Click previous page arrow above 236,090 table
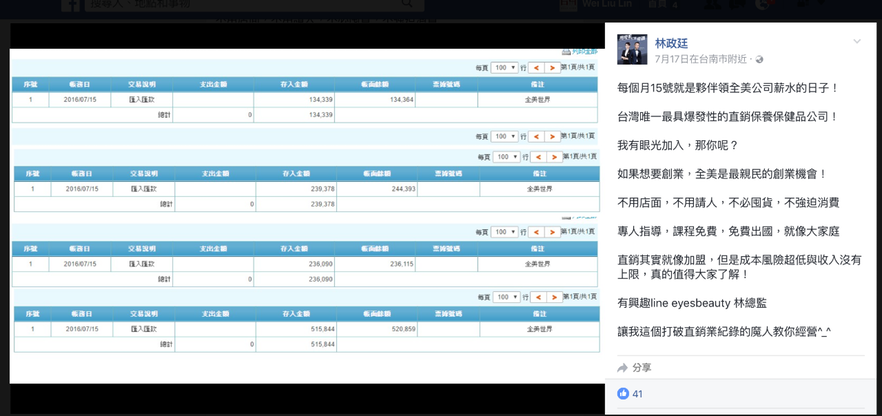Viewport: 882px width, 416px height. 537,232
